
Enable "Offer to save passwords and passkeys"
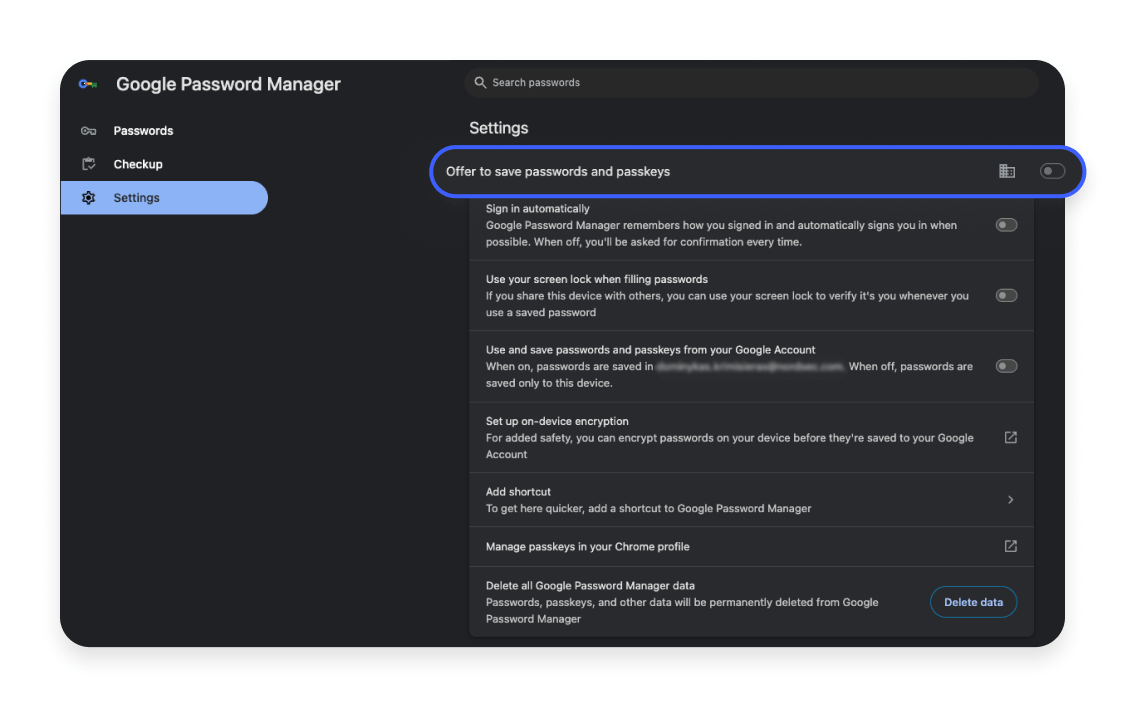[1052, 171]
